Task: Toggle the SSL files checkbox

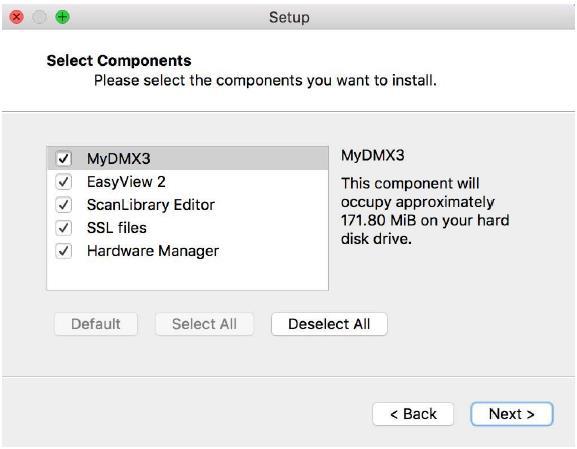Action: click(x=64, y=228)
